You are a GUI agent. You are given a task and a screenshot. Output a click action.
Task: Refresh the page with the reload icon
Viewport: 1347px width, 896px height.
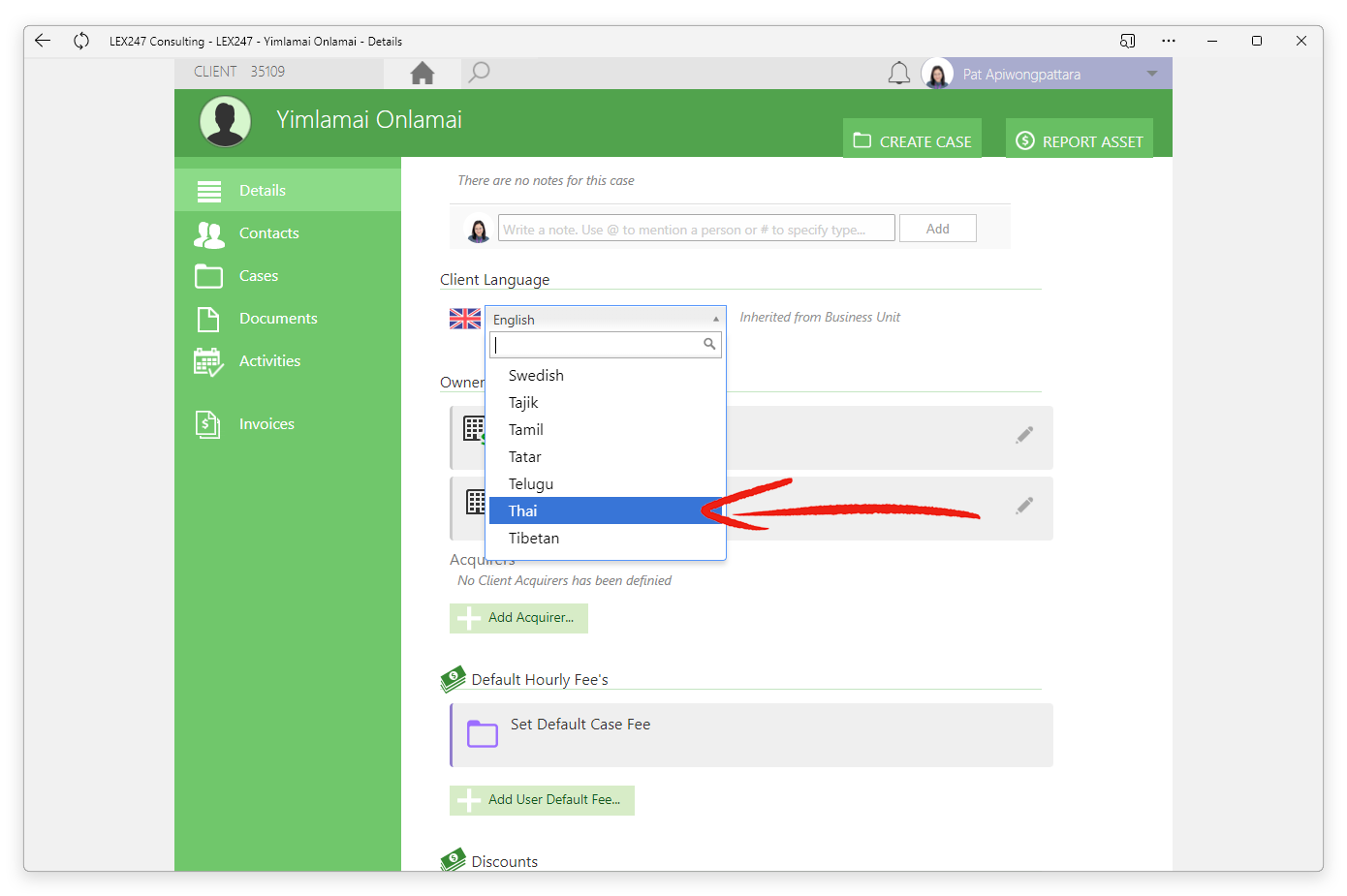coord(81,41)
